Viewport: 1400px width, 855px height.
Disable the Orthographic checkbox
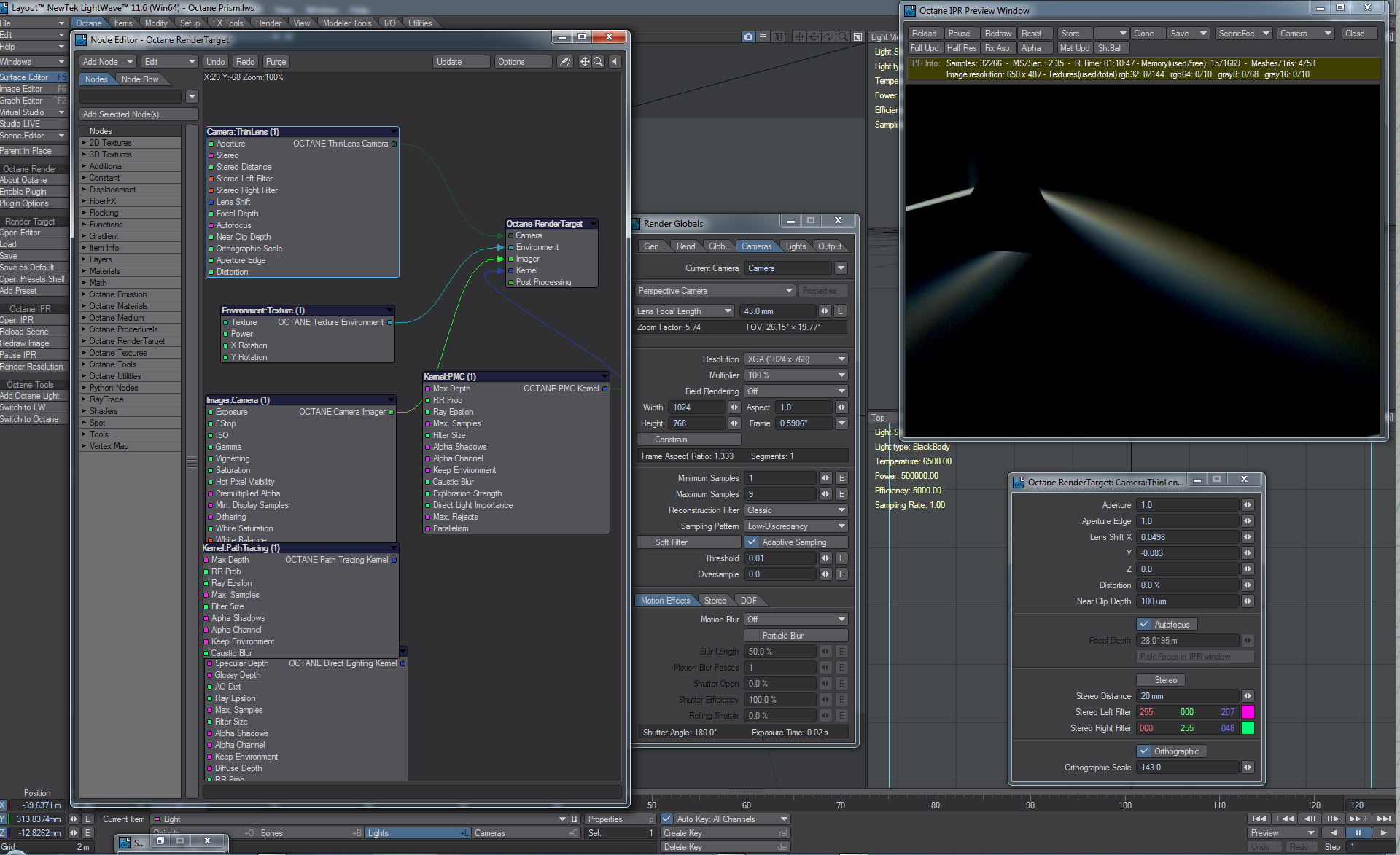(1144, 751)
